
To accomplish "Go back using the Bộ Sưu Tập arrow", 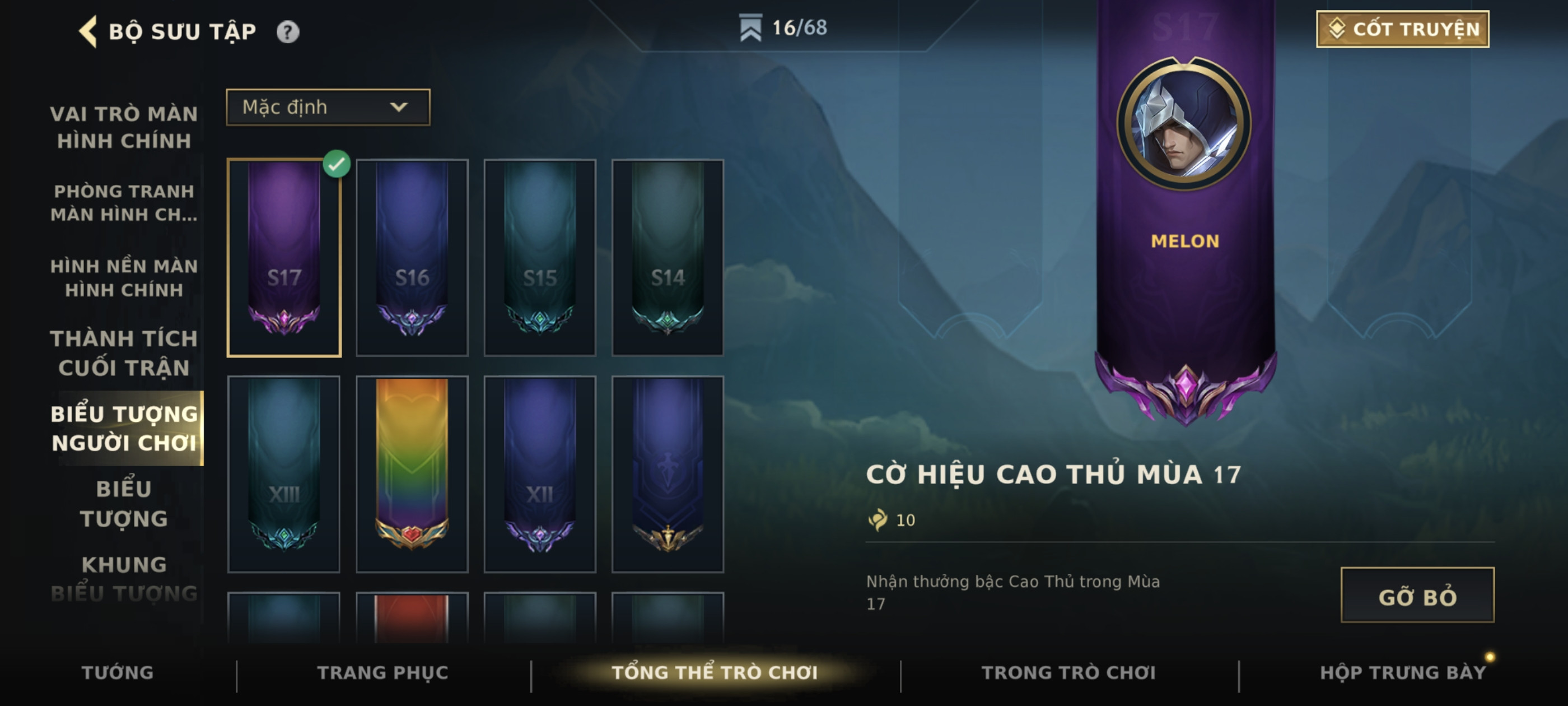I will 88,32.
